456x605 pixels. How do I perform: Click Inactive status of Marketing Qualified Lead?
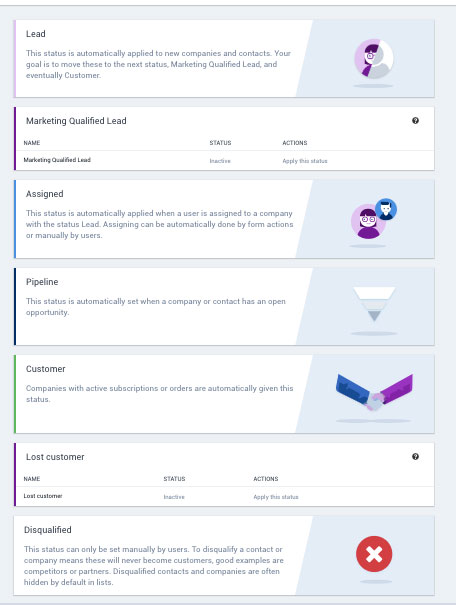[220, 161]
